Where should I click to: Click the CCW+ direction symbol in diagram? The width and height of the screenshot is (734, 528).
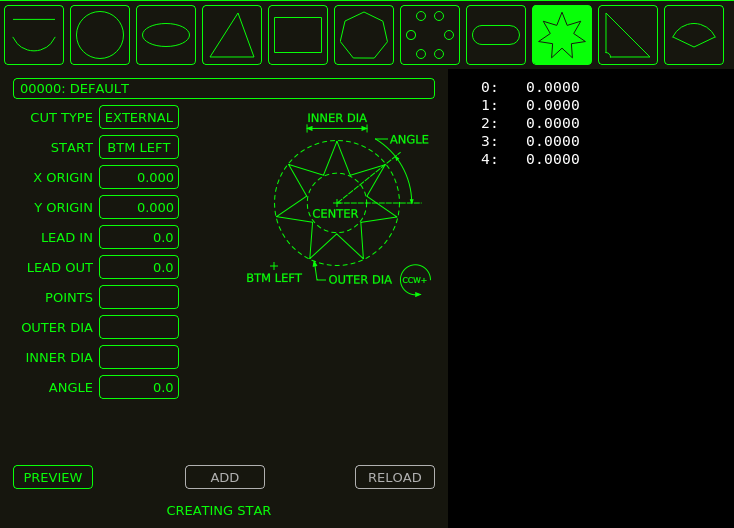(415, 280)
